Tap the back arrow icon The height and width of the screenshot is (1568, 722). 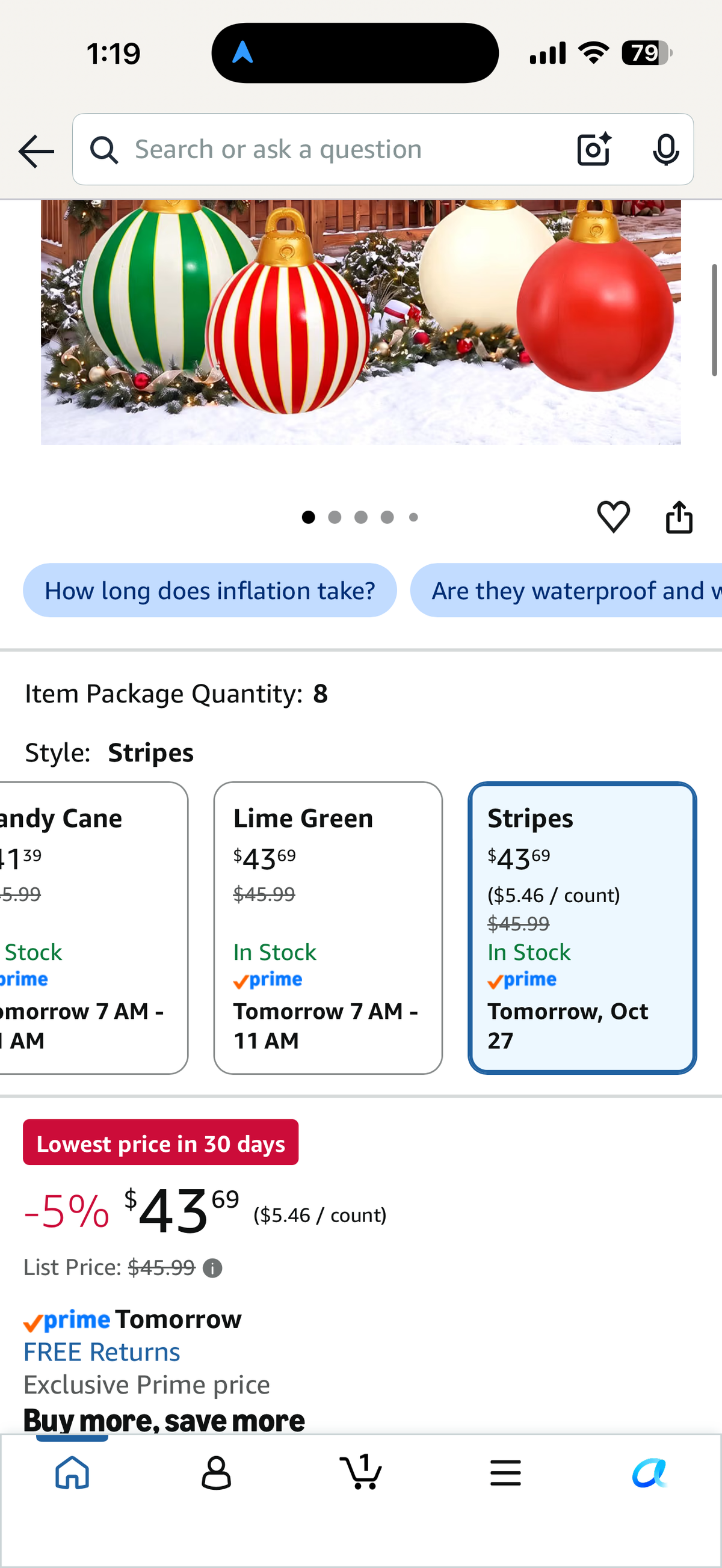[36, 151]
